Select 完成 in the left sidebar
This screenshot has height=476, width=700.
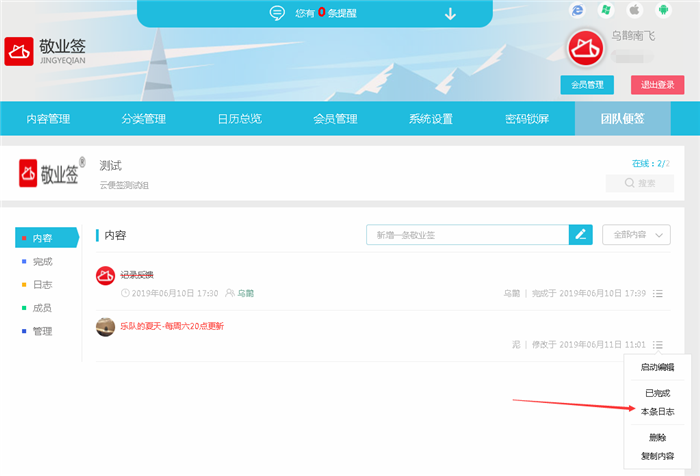point(42,261)
